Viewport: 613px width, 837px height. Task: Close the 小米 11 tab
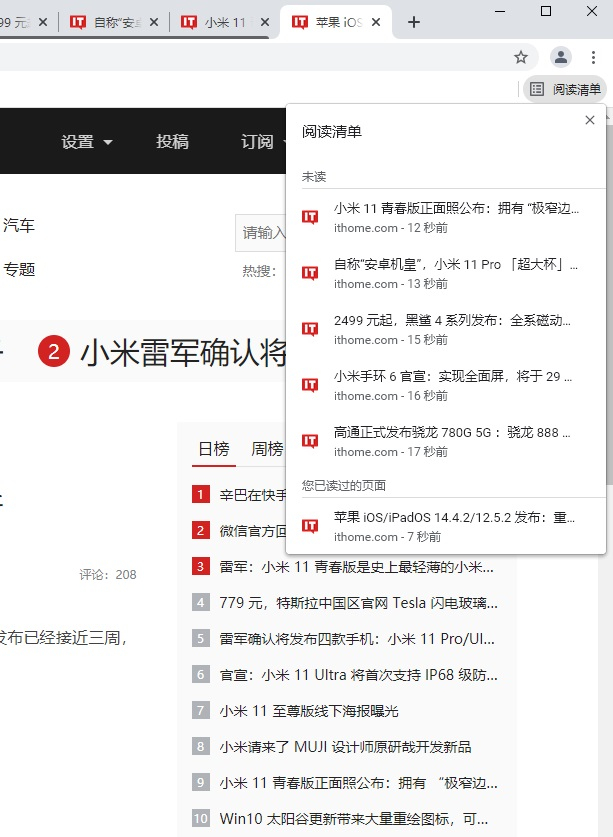coord(265,22)
